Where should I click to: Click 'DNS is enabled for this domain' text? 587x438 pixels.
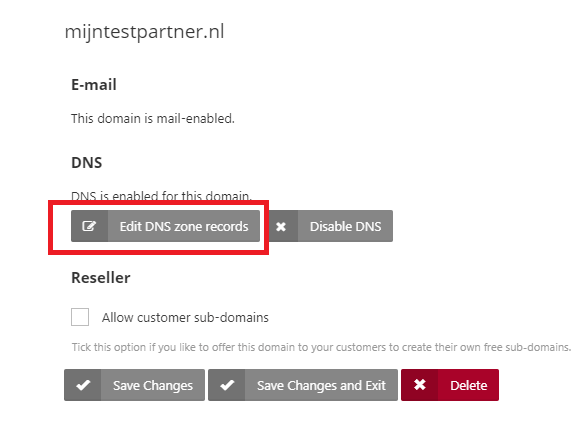click(161, 195)
